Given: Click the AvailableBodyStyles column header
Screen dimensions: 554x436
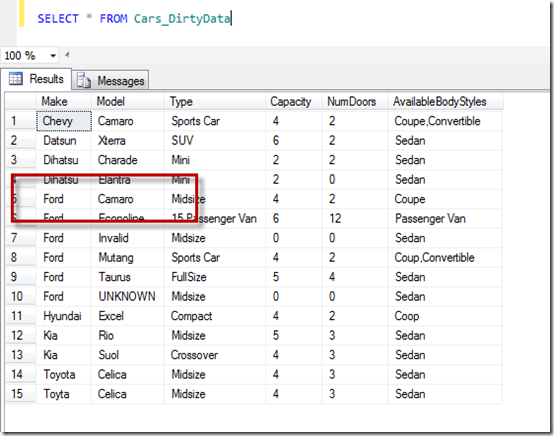Looking at the screenshot, I should (x=446, y=102).
